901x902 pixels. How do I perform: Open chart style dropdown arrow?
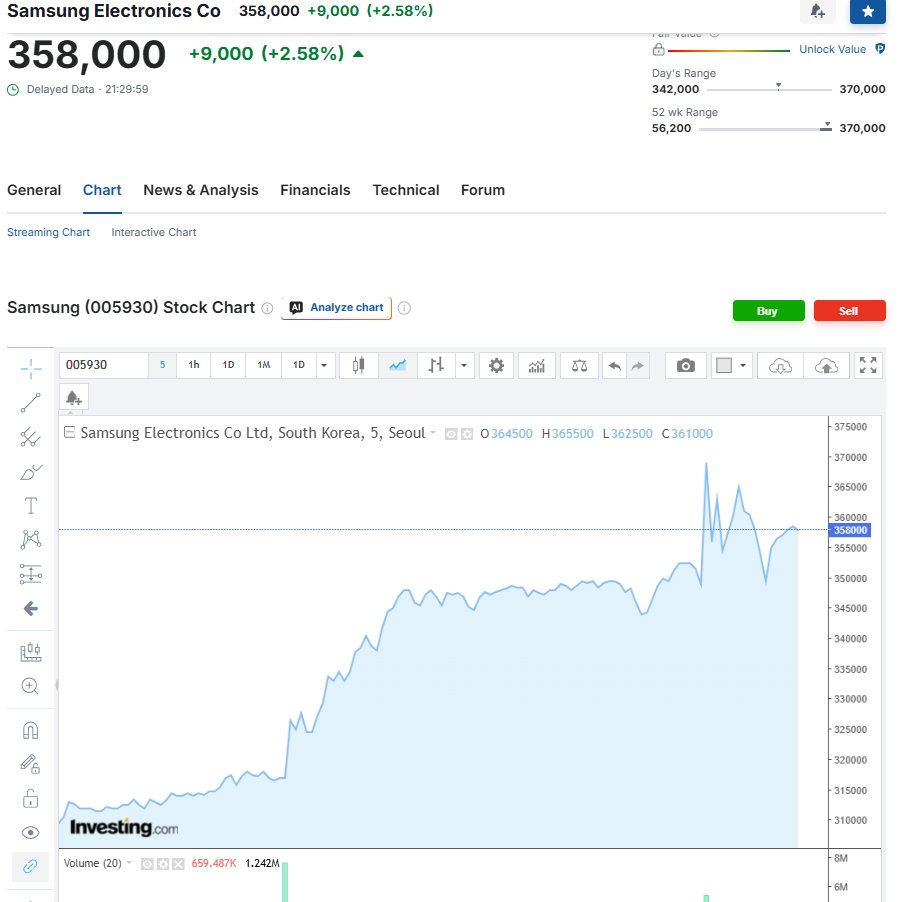click(x=464, y=365)
